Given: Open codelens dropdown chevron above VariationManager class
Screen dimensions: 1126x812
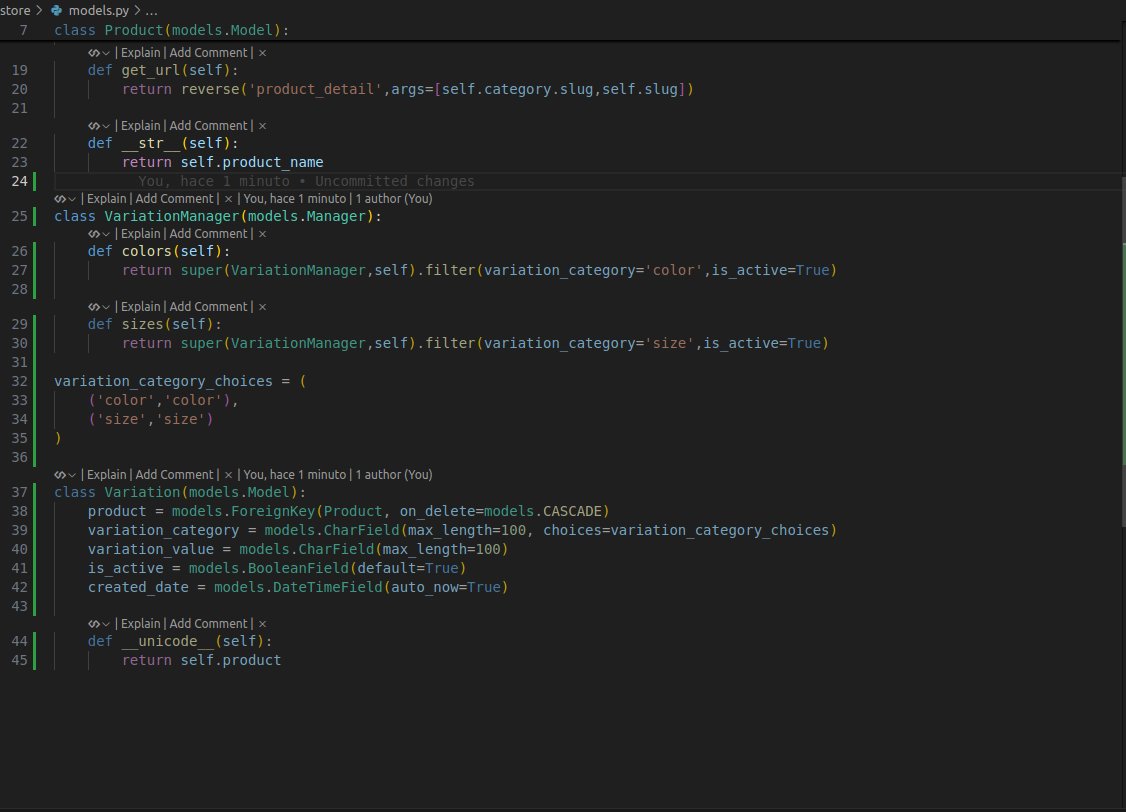Looking at the screenshot, I should [x=72, y=199].
